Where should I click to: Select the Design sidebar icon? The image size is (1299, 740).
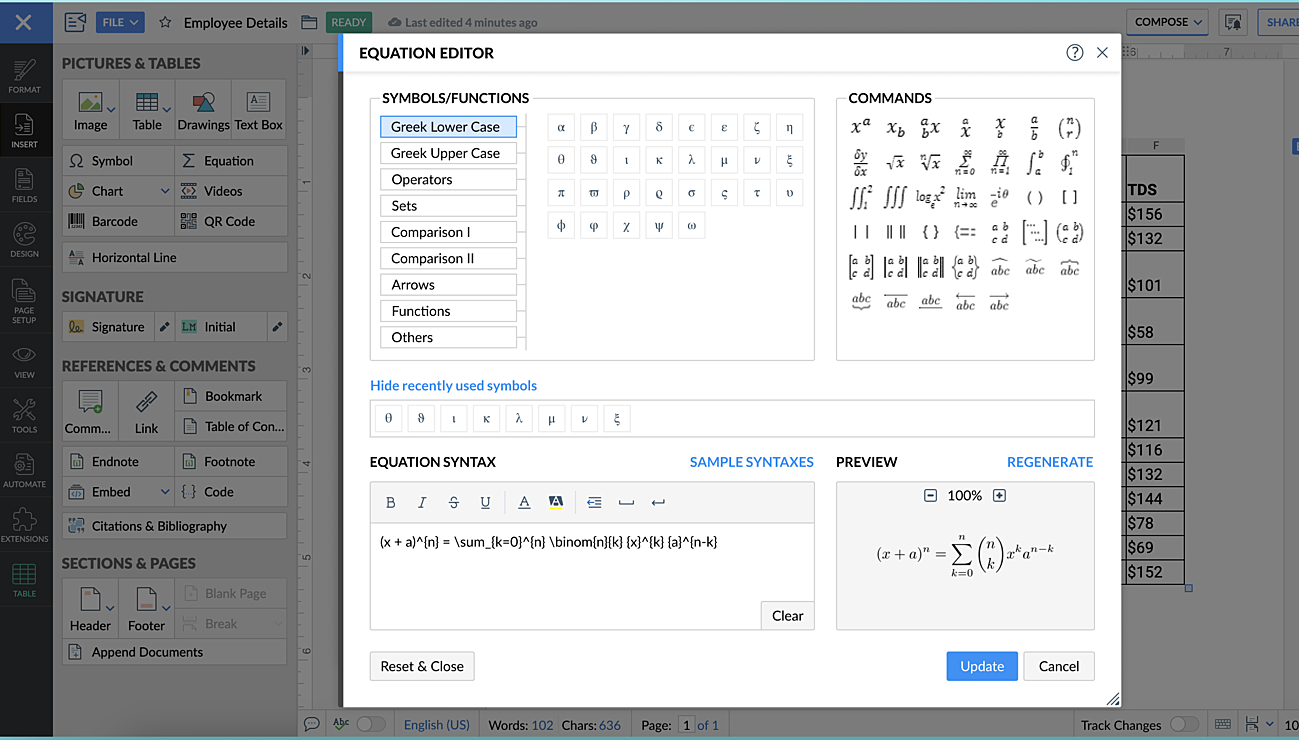pos(26,238)
